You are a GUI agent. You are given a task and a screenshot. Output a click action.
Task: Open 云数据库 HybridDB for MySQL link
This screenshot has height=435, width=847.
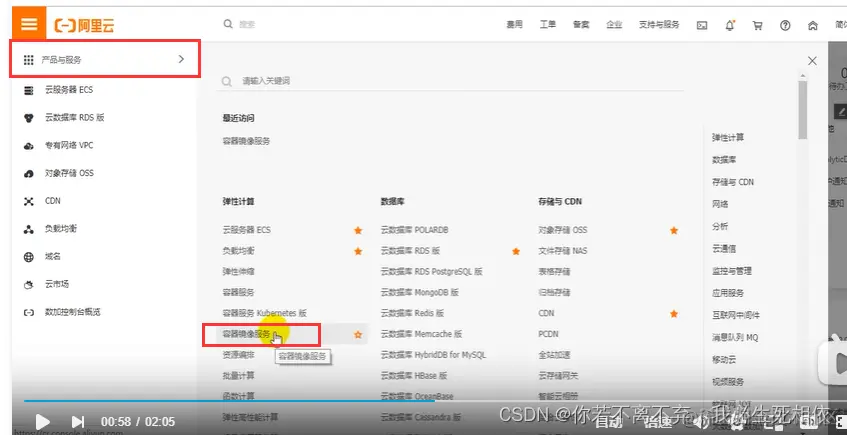pyautogui.click(x=433, y=355)
